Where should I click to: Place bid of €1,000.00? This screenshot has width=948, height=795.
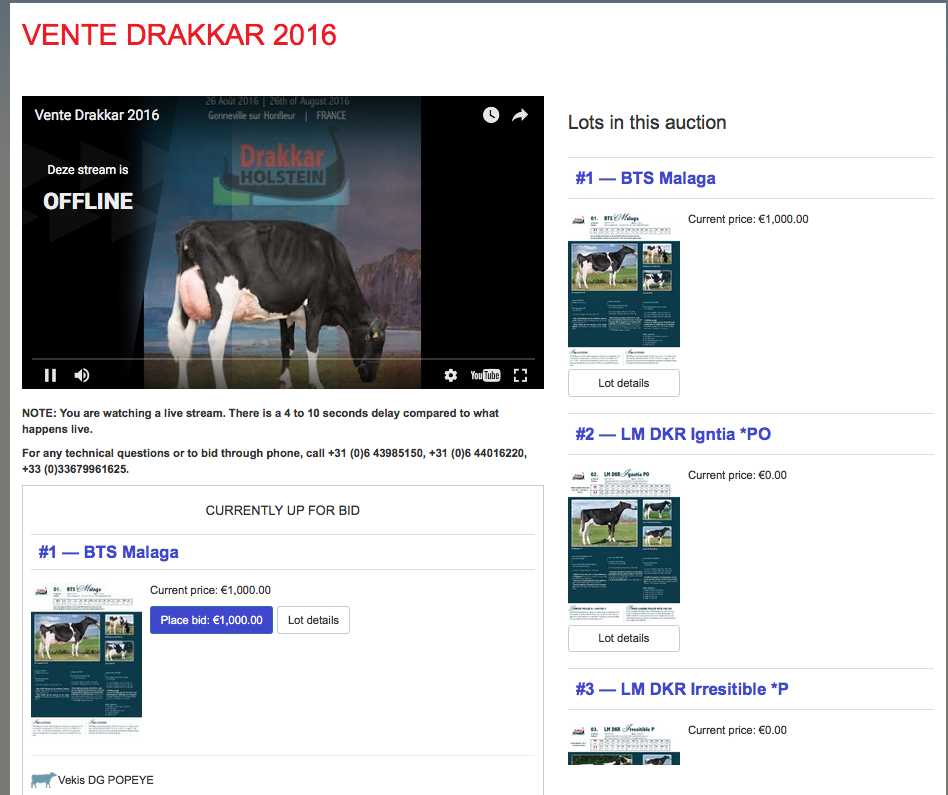pos(211,620)
